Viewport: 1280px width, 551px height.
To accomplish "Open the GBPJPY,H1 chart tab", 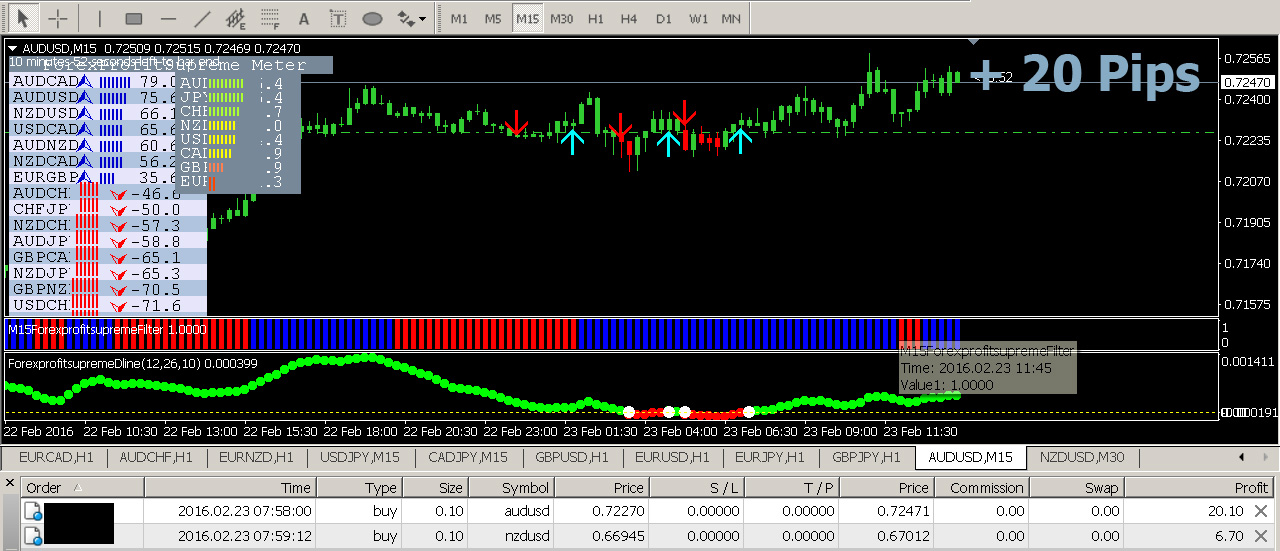I will pos(867,458).
